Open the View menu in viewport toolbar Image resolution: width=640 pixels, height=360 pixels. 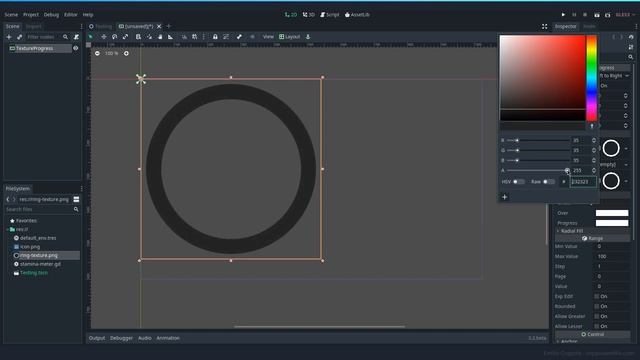point(268,37)
